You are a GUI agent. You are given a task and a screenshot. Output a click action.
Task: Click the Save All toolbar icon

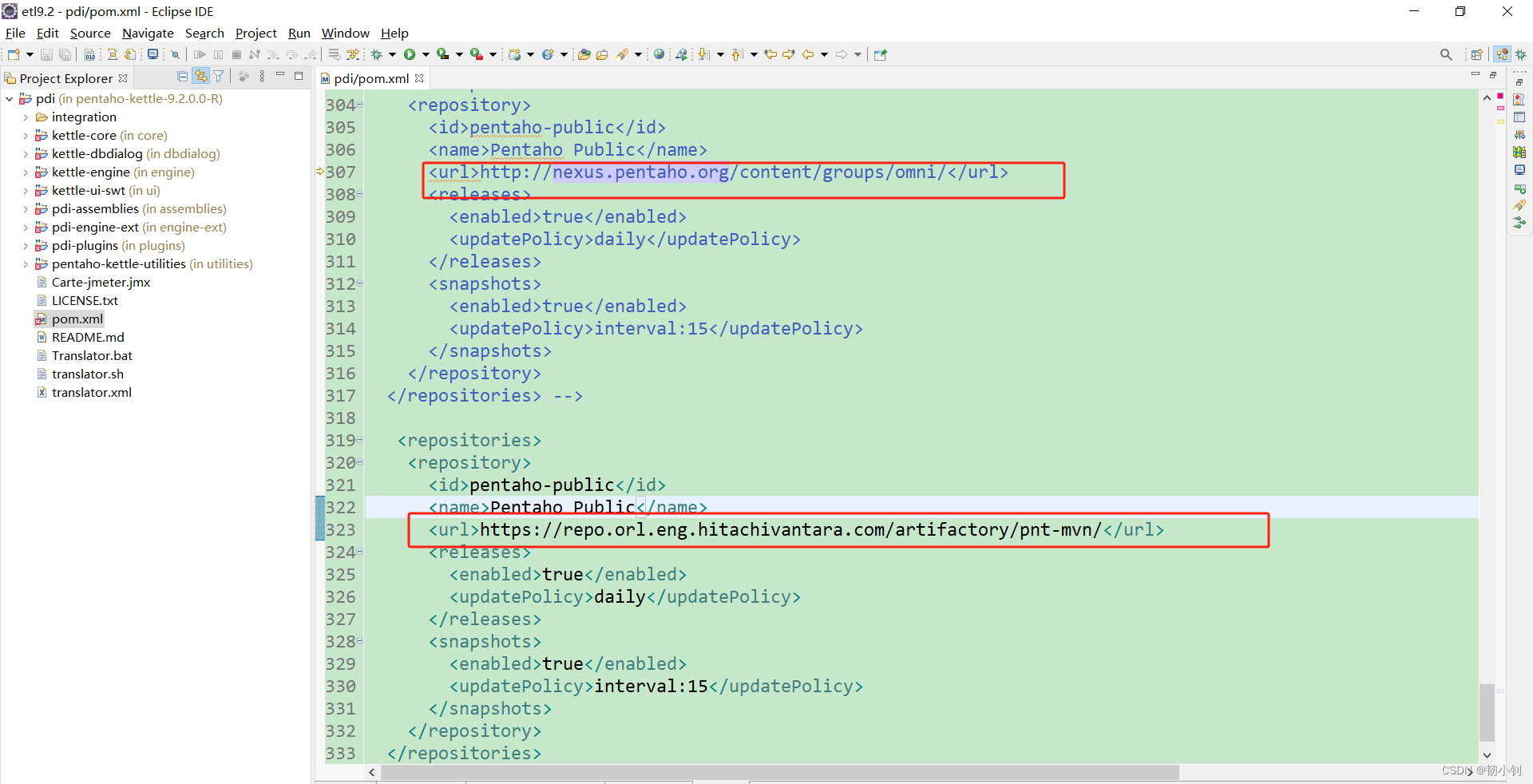pos(65,54)
